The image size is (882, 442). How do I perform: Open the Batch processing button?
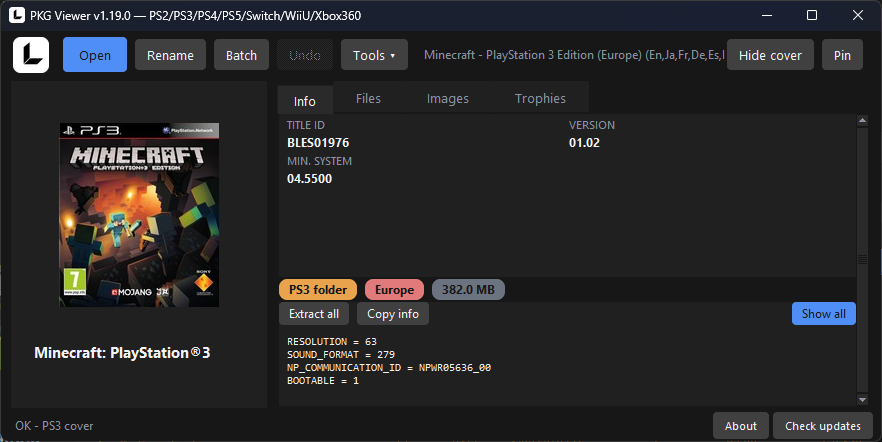click(241, 55)
